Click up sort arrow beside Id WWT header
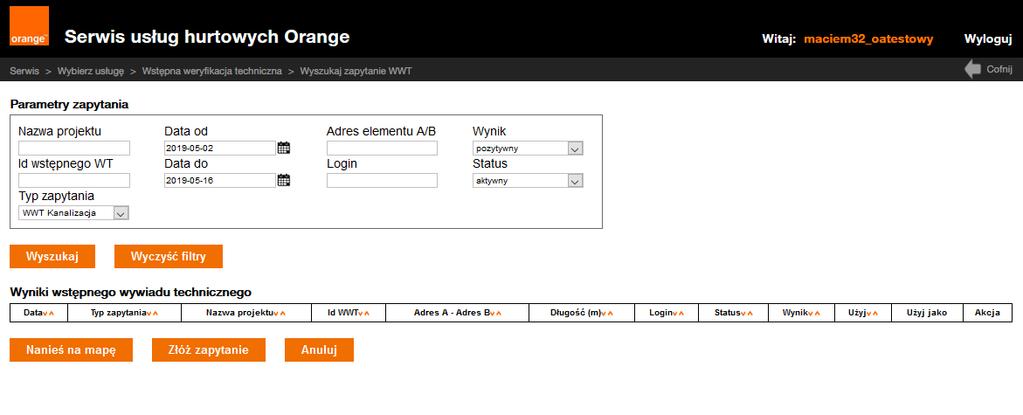 (367, 313)
